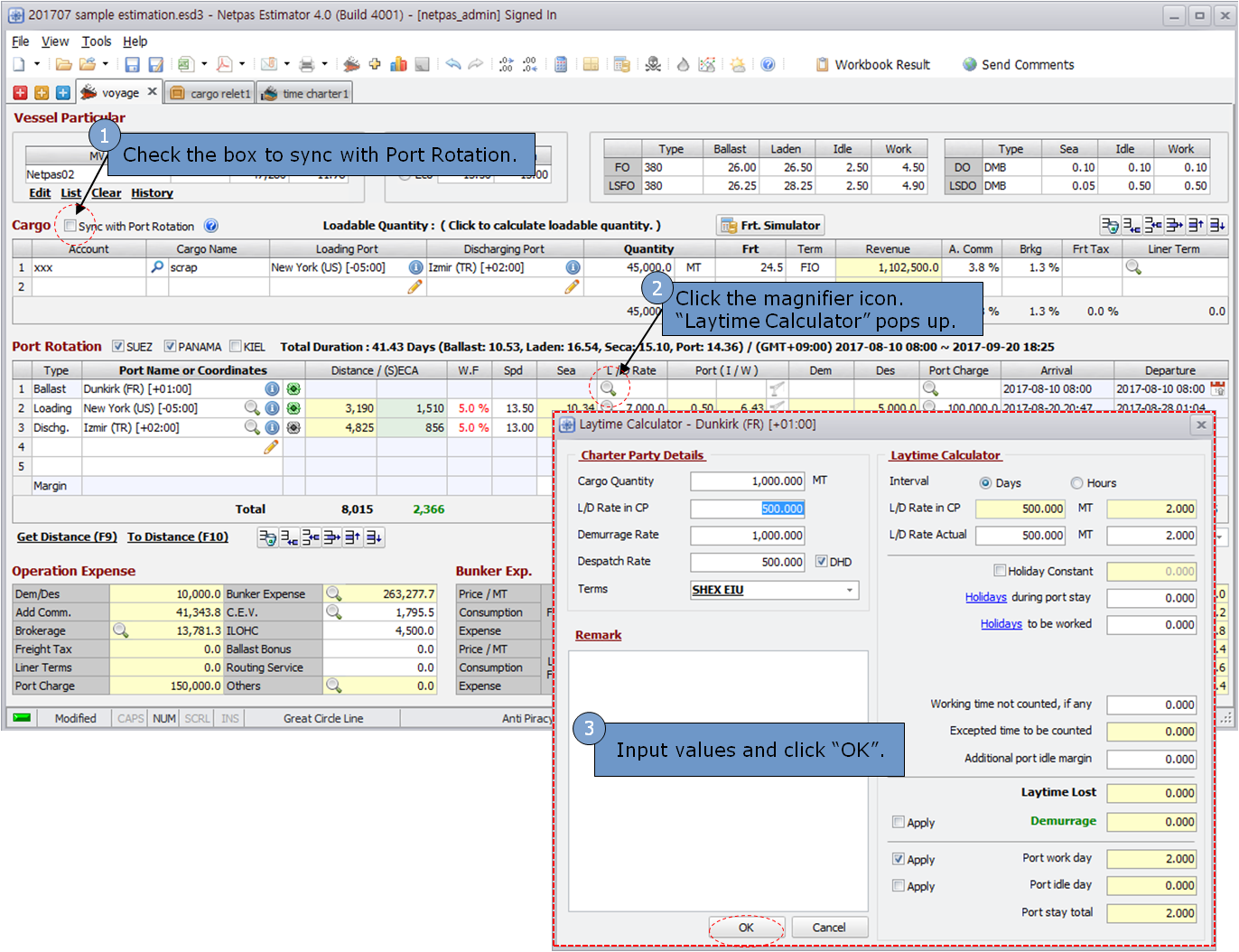This screenshot has width=1239, height=952.
Task: Click the magnifier icon beside Bunker Expense value
Action: click(333, 593)
